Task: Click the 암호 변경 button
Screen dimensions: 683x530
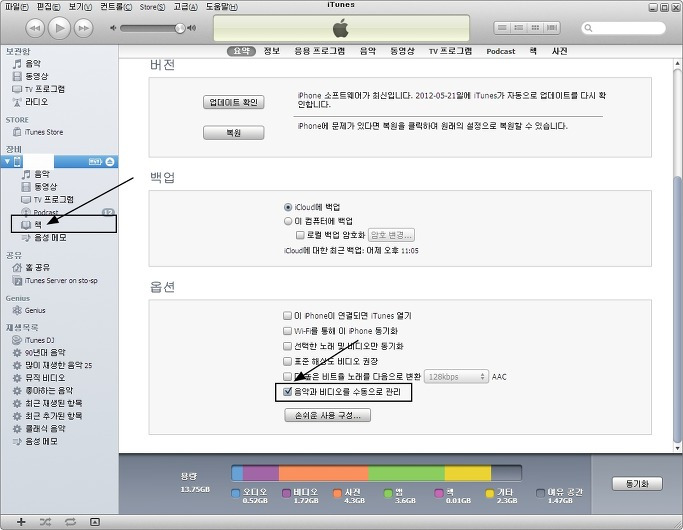Action: click(391, 235)
